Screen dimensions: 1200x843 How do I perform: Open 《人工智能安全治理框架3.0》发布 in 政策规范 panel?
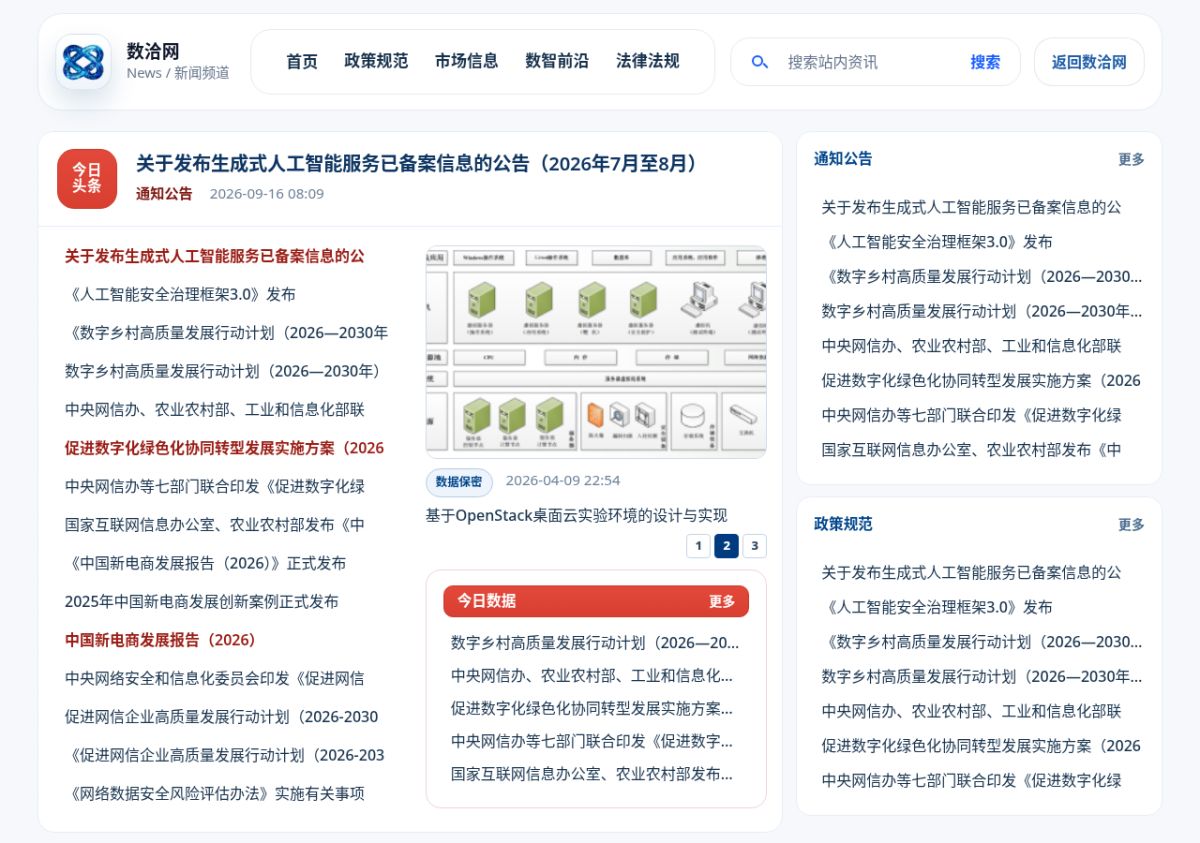pyautogui.click(x=937, y=607)
